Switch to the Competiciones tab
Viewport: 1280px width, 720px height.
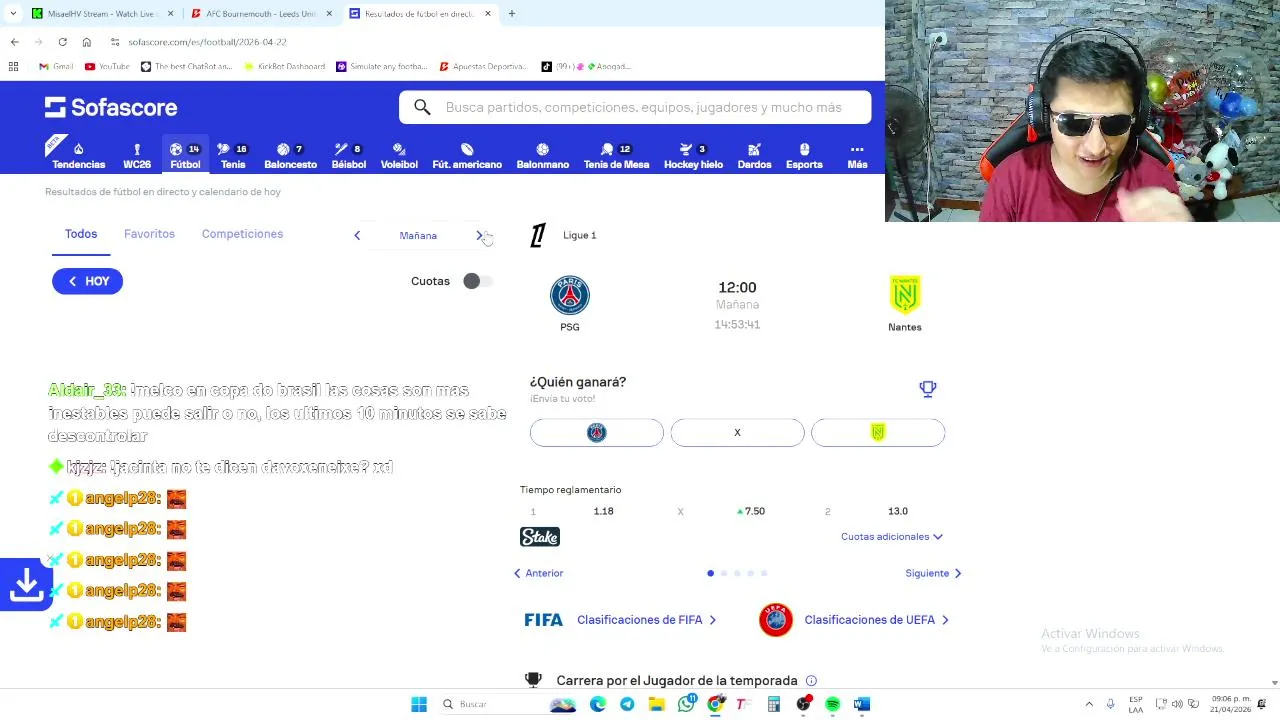pyautogui.click(x=242, y=234)
